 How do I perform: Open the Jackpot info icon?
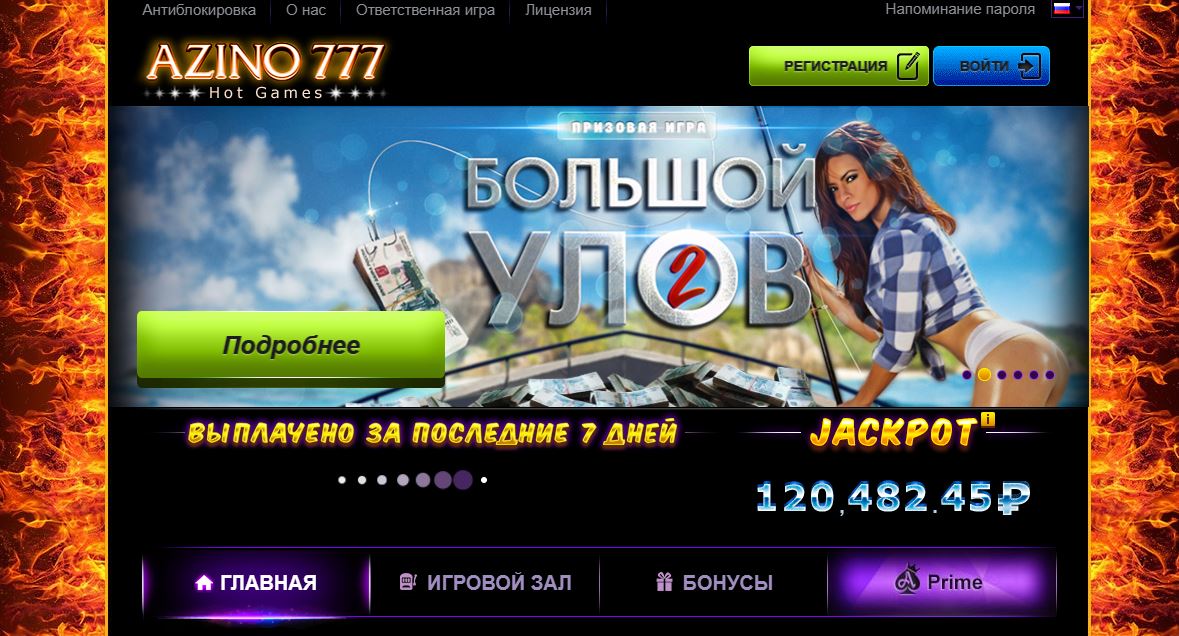click(x=987, y=419)
